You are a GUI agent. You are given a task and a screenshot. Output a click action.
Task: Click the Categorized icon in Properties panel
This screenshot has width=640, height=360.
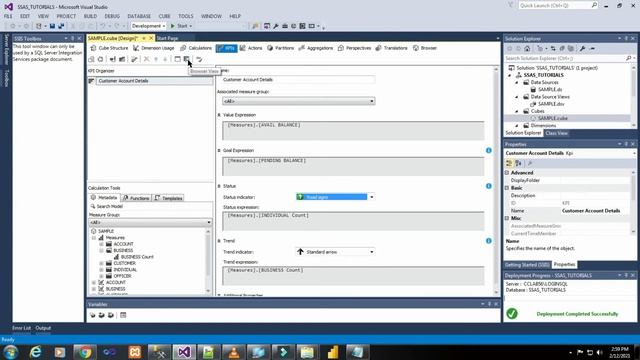[x=509, y=163]
